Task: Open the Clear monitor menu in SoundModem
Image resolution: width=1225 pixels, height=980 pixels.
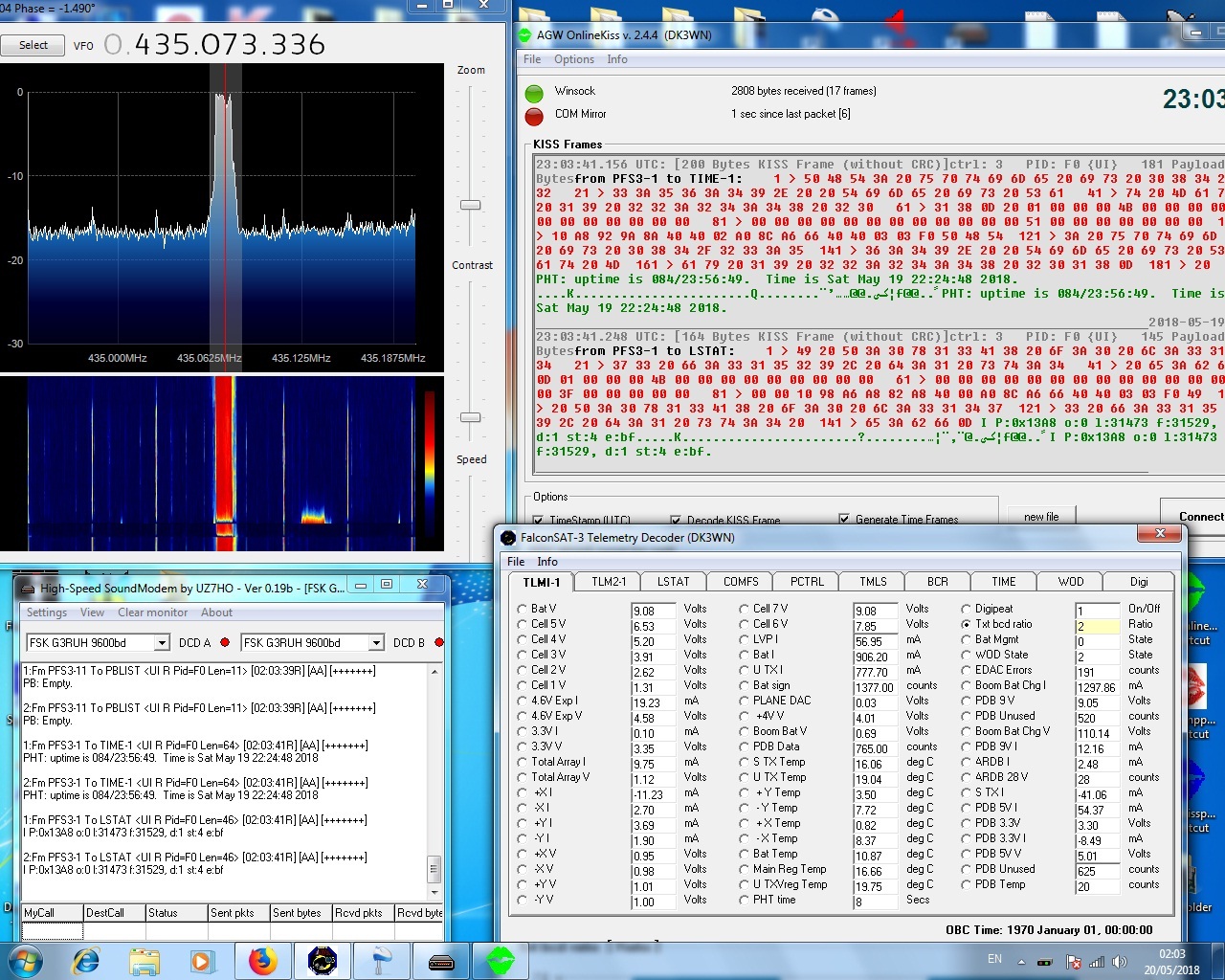Action: pyautogui.click(x=152, y=612)
